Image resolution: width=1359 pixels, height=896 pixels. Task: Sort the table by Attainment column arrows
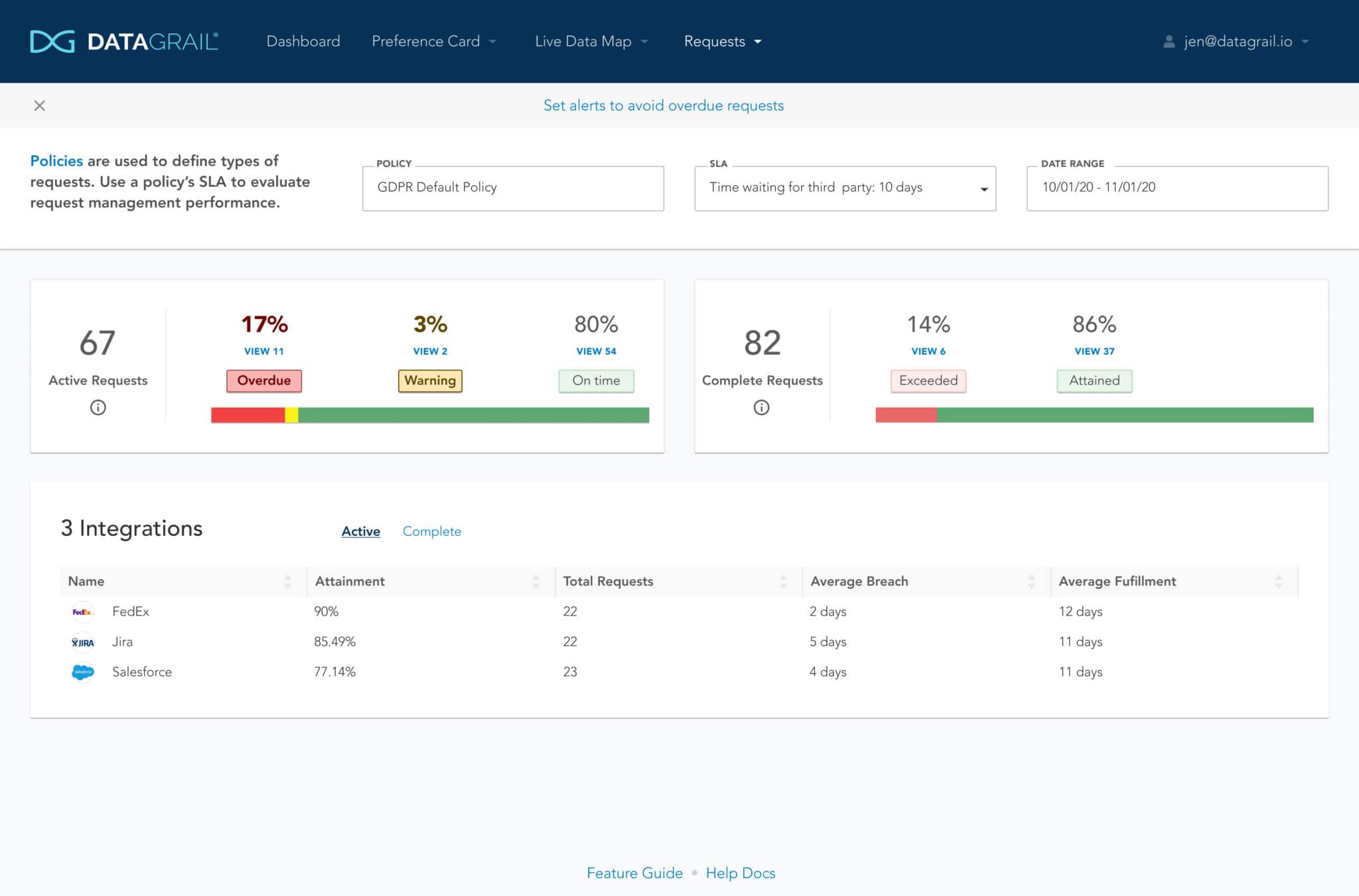coord(536,581)
